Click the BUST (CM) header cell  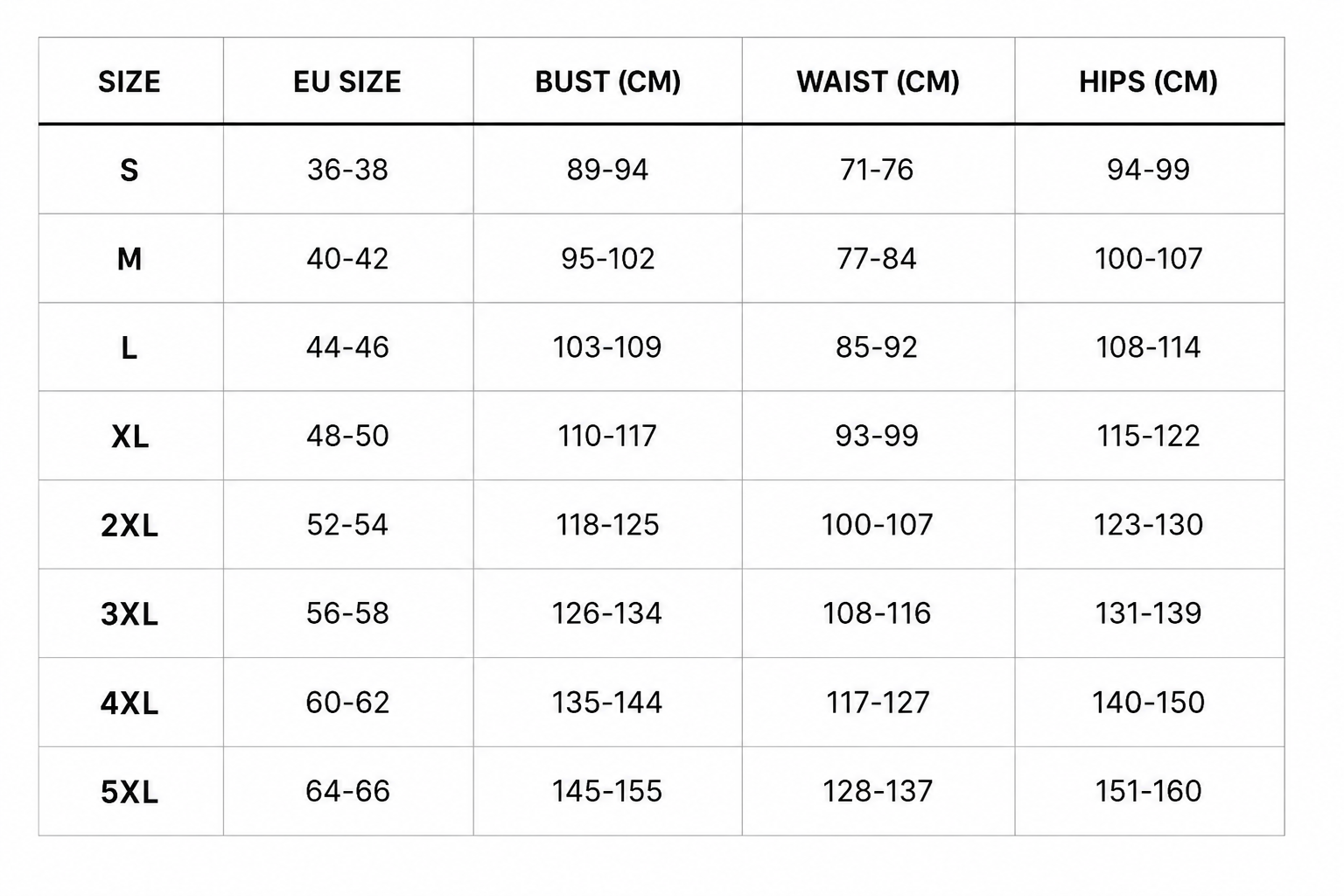pos(608,81)
